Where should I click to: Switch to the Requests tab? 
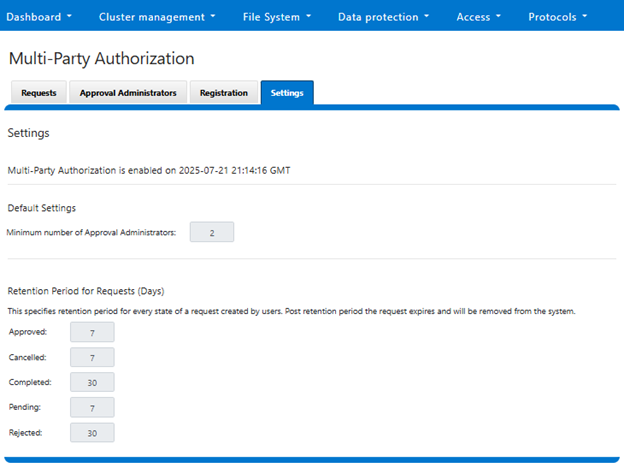39,93
